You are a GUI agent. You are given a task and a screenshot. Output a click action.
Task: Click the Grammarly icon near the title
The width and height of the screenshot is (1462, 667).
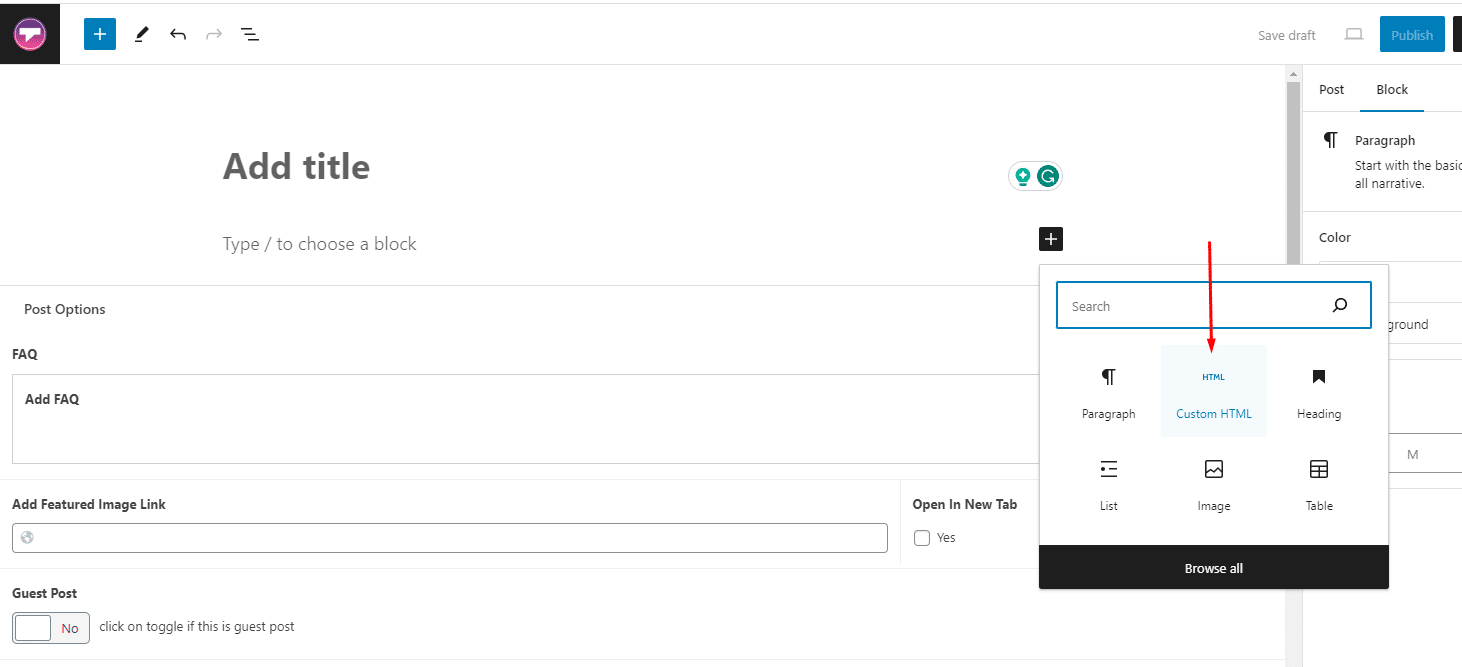click(x=1046, y=175)
